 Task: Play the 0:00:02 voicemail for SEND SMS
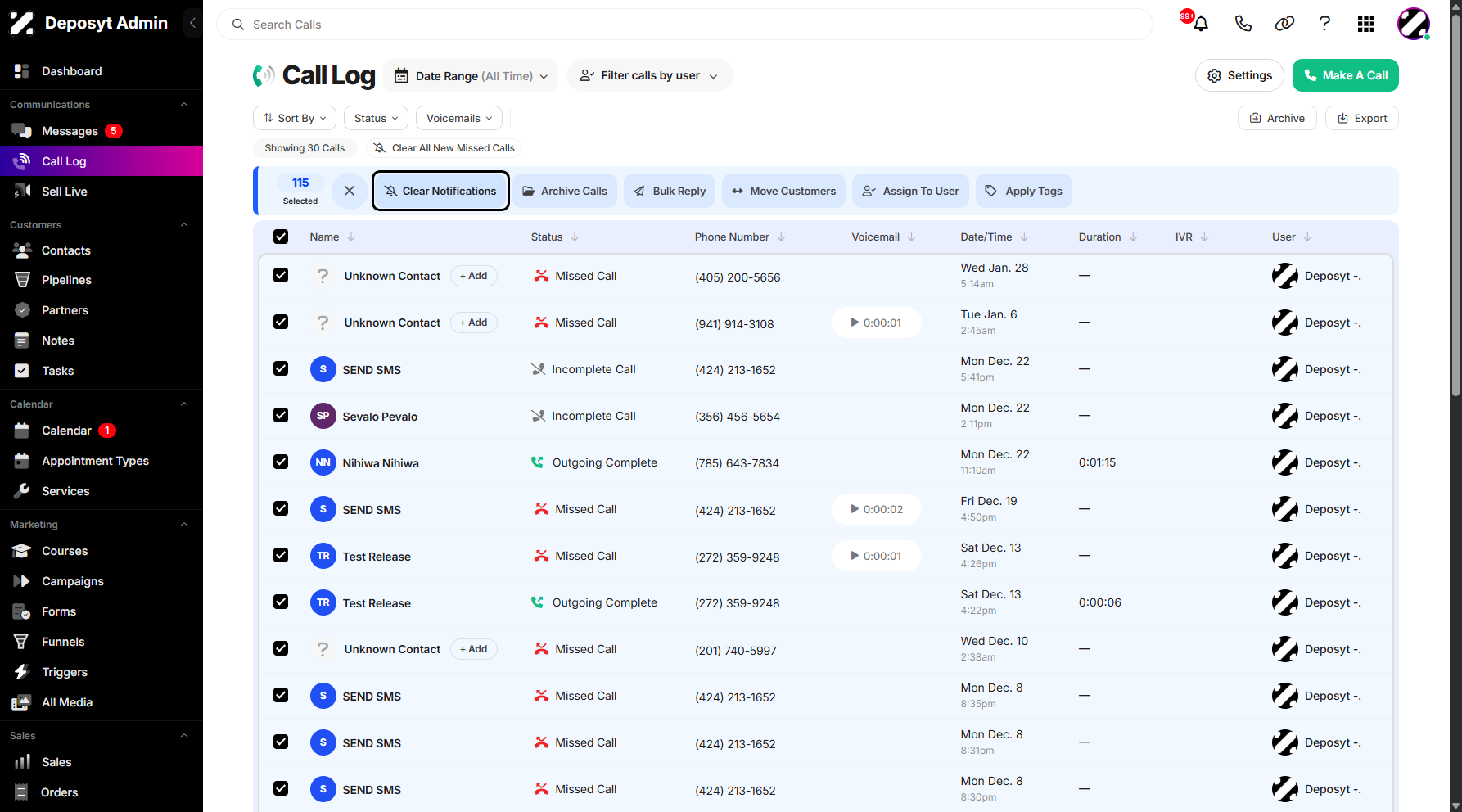click(876, 509)
